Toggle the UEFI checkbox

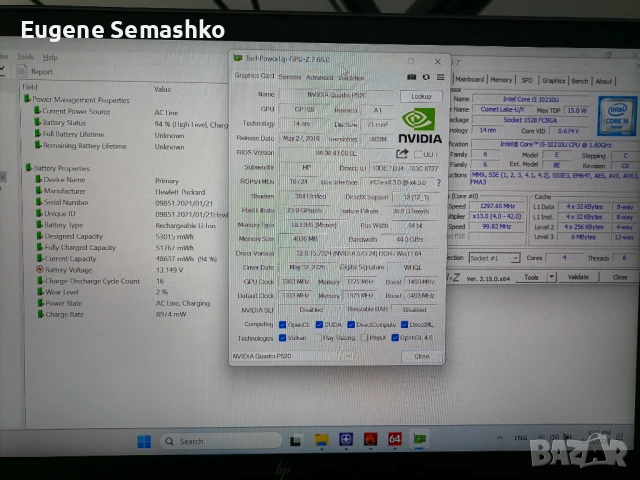[418, 154]
